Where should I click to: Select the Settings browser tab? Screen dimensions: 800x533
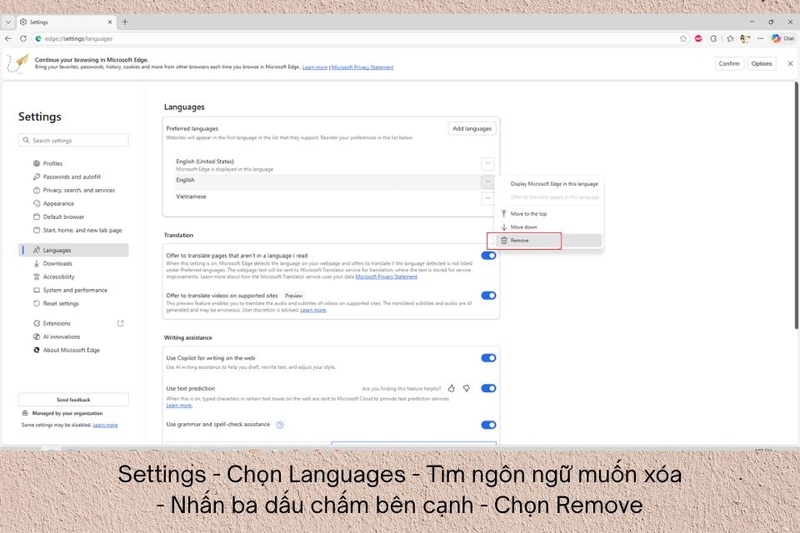[x=66, y=22]
